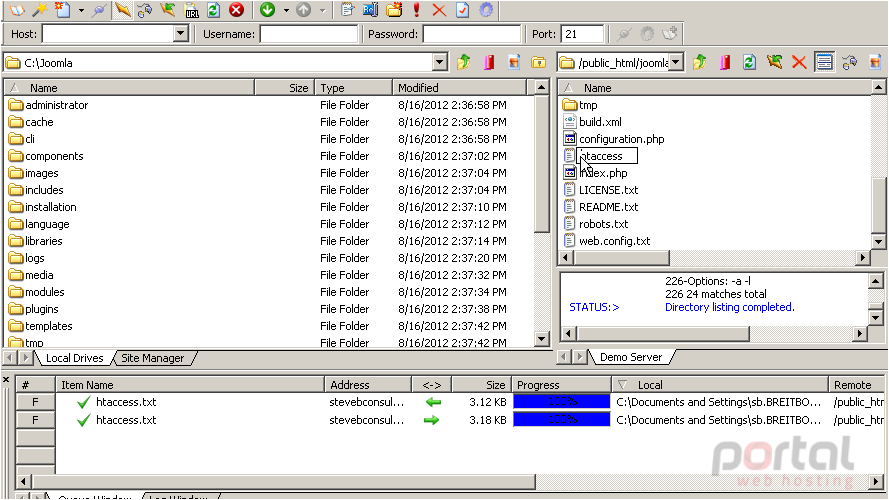Click the red X delete icon in remote pane
Screen dimensions: 889x500
coord(799,62)
